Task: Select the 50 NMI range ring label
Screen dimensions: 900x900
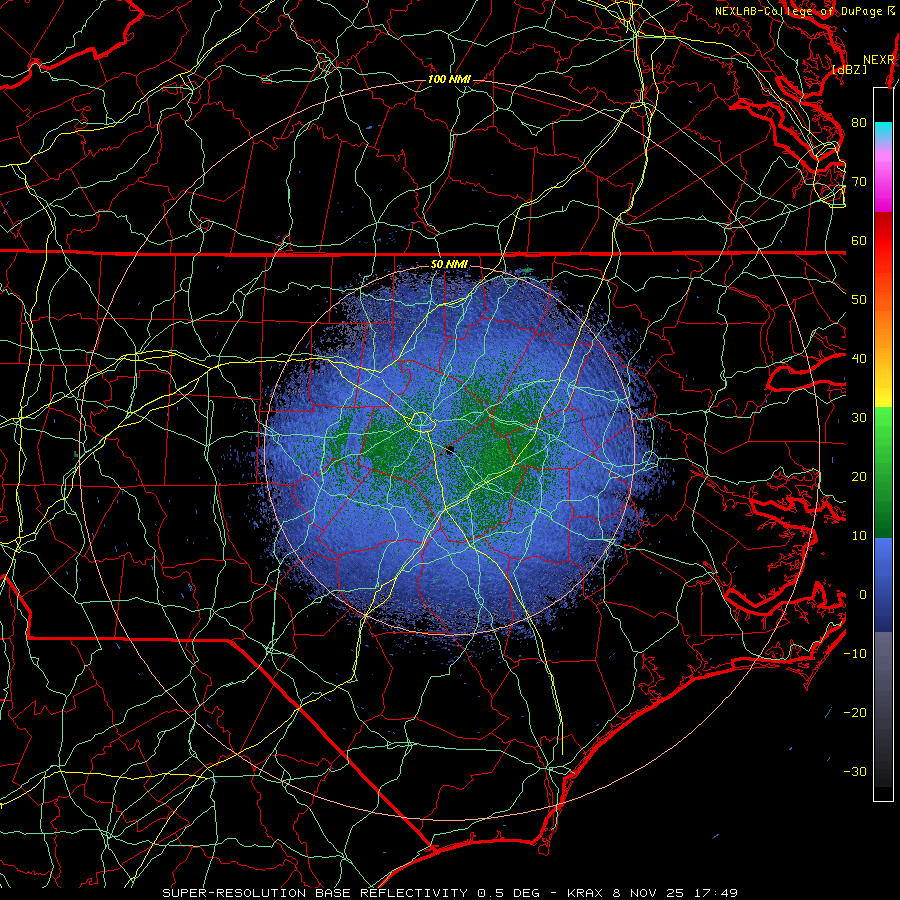Action: click(x=449, y=264)
